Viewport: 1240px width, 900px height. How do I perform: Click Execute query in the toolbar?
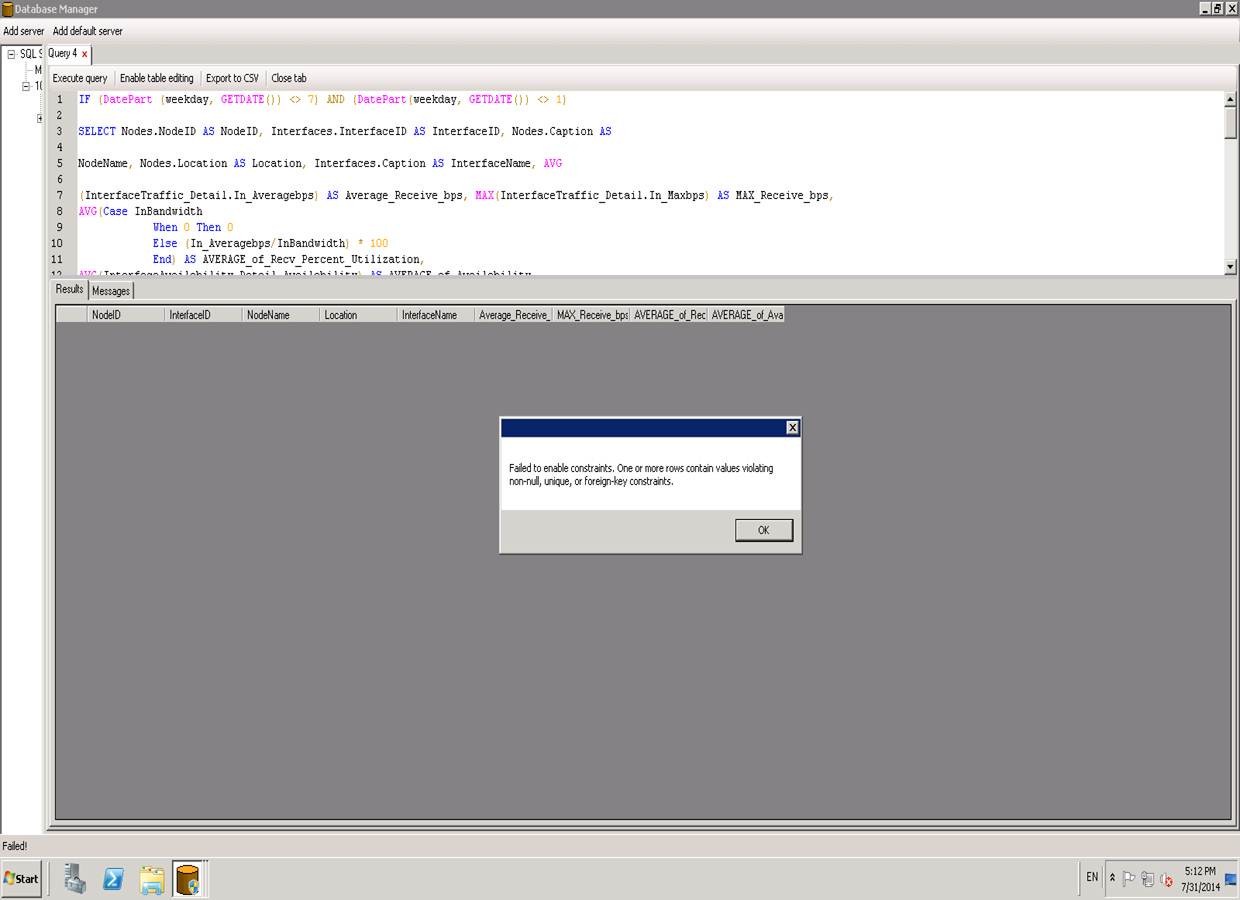point(80,78)
